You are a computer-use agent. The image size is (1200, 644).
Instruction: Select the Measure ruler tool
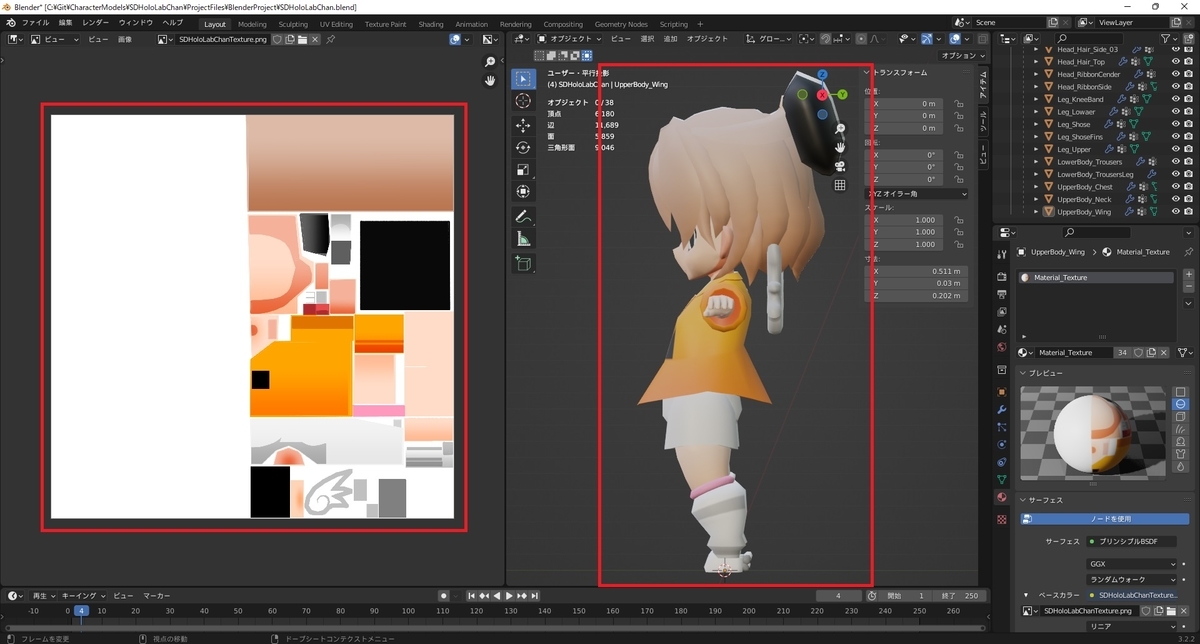pos(523,238)
